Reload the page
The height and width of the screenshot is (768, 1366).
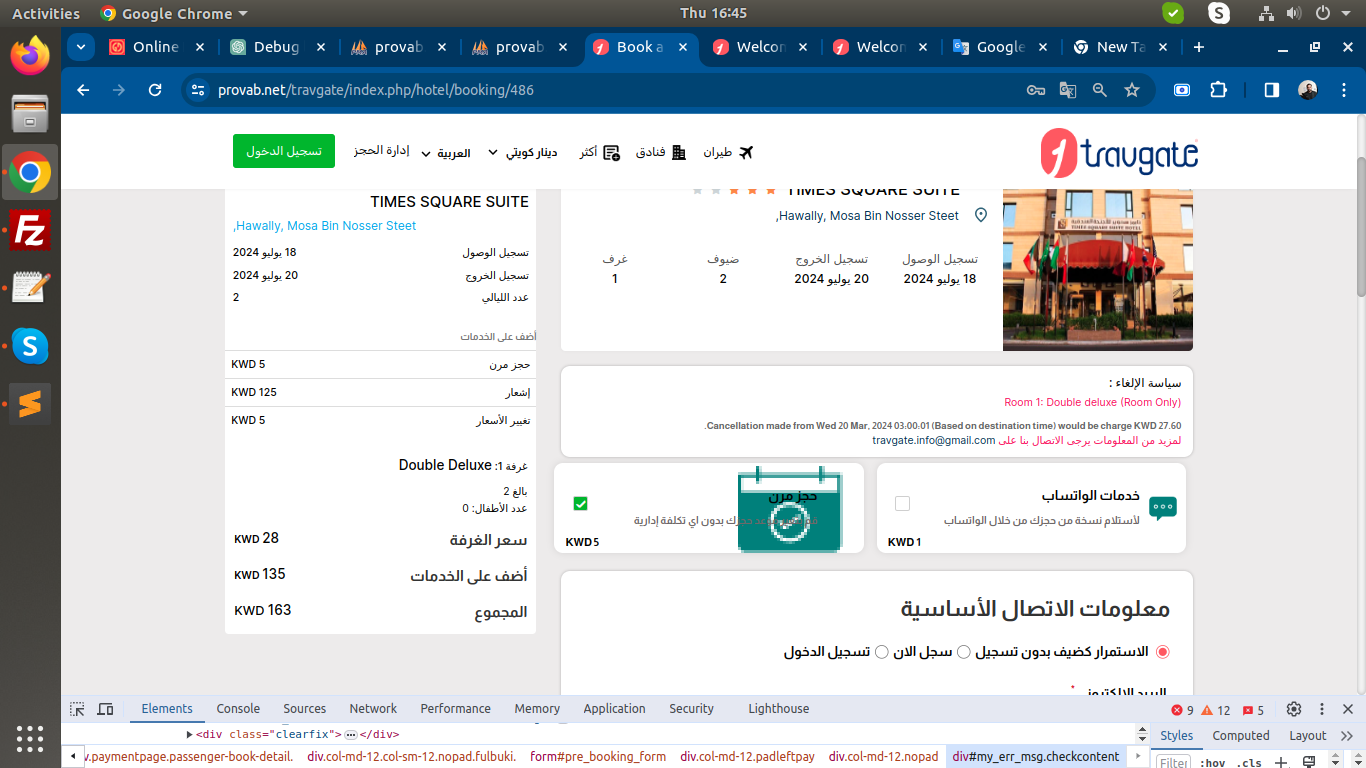[x=155, y=90]
